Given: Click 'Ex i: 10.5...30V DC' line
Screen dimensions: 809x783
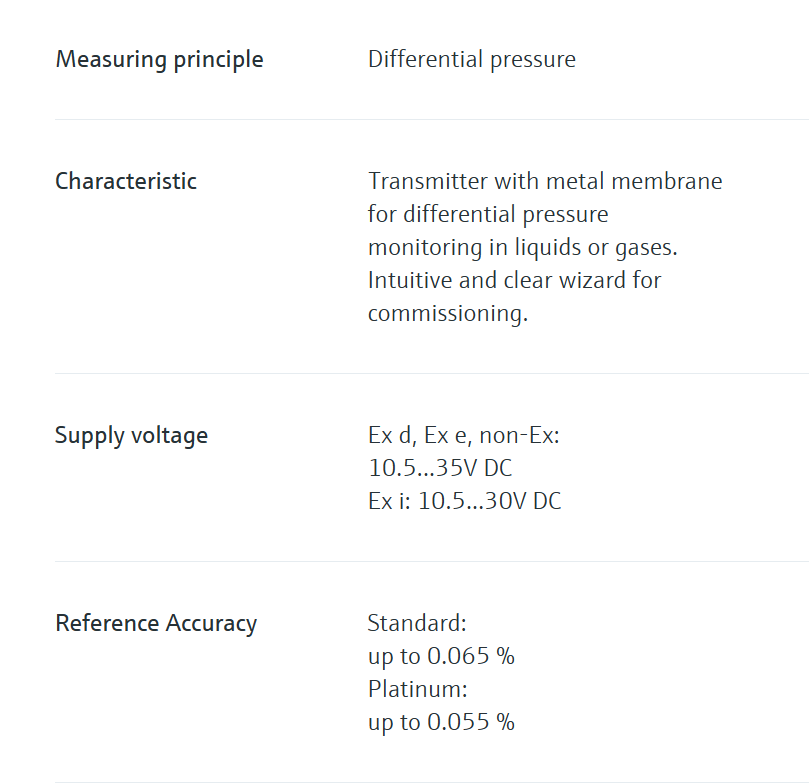Looking at the screenshot, I should pos(464,501).
